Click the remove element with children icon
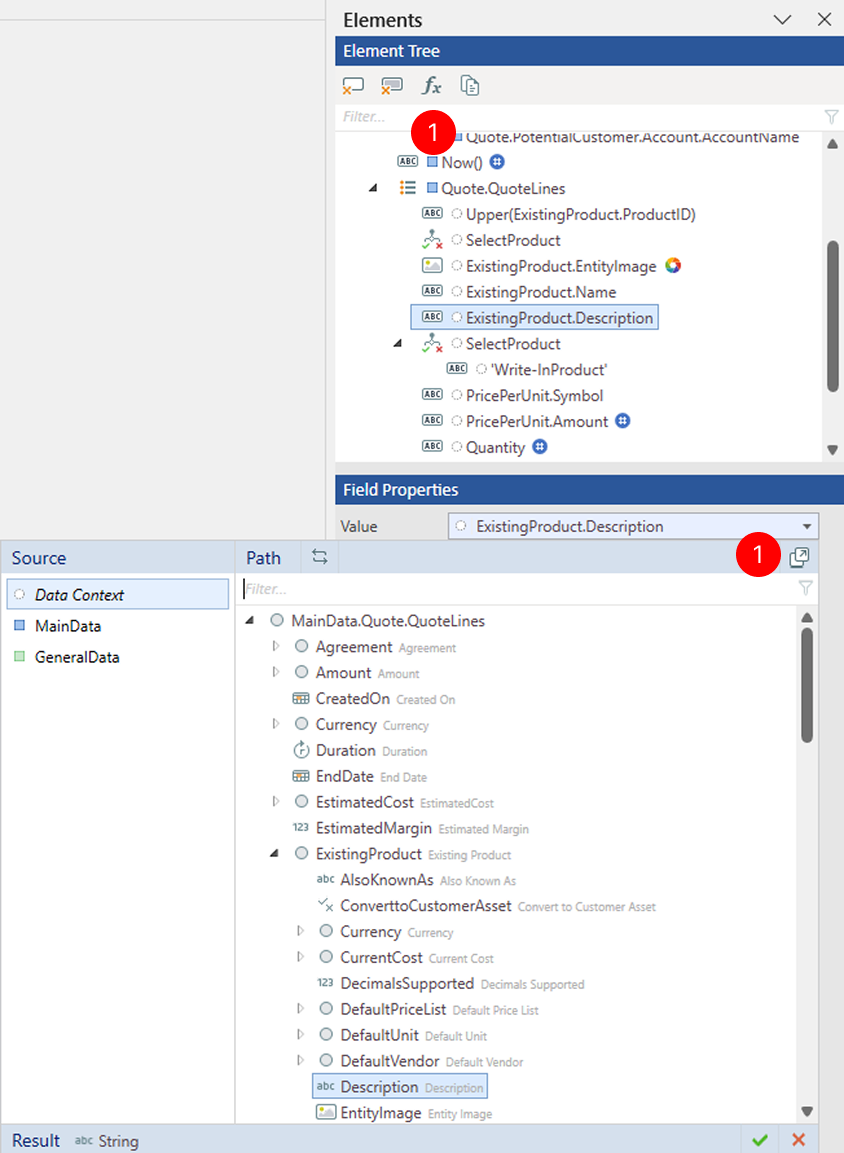844x1153 pixels. click(392, 86)
